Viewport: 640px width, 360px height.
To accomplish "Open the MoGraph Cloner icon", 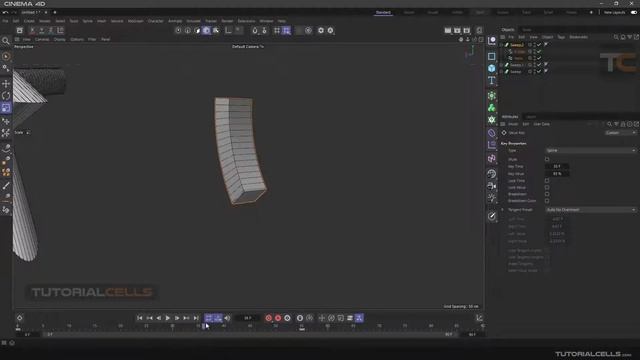I will coord(491,108).
